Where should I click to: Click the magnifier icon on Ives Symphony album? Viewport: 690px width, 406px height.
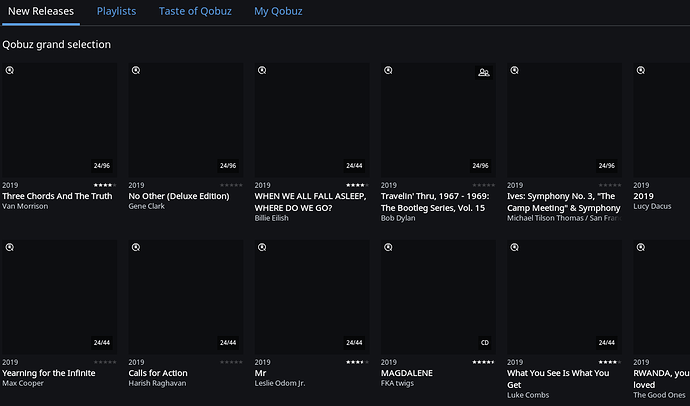(x=514, y=70)
